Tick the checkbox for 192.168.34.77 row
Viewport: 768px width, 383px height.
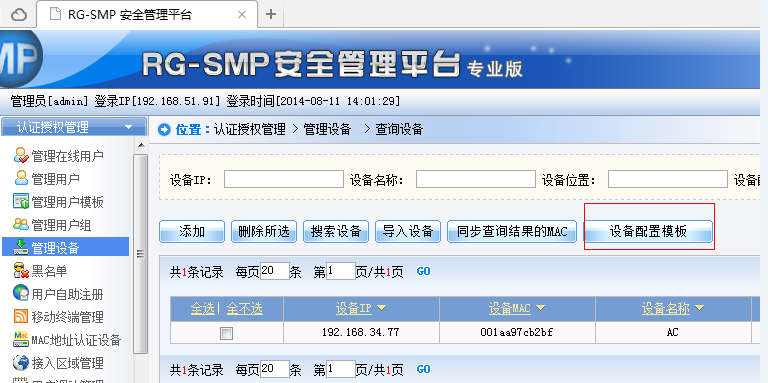point(226,334)
